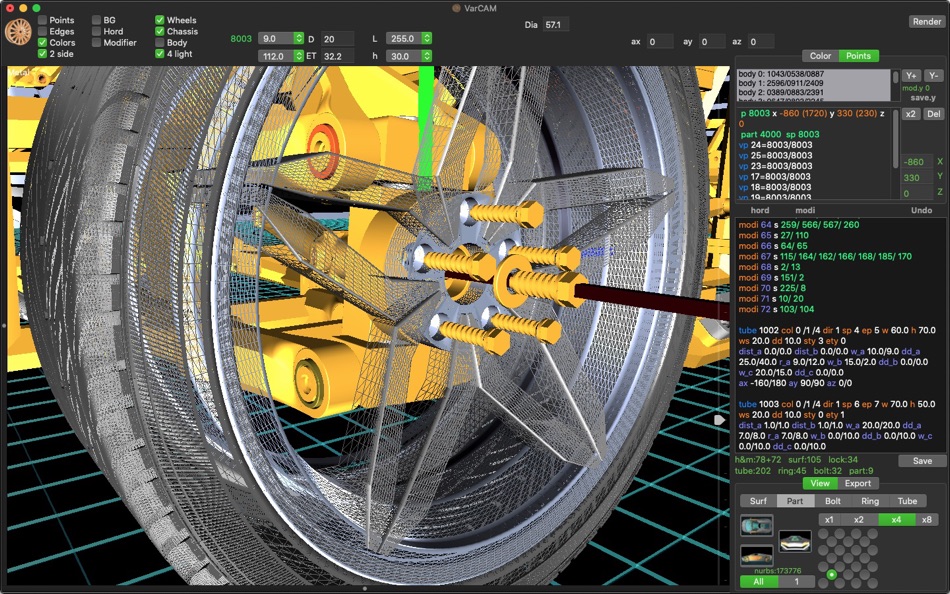Screen dimensions: 950x594
Task: Enable the Edges checkbox
Action: (42, 32)
